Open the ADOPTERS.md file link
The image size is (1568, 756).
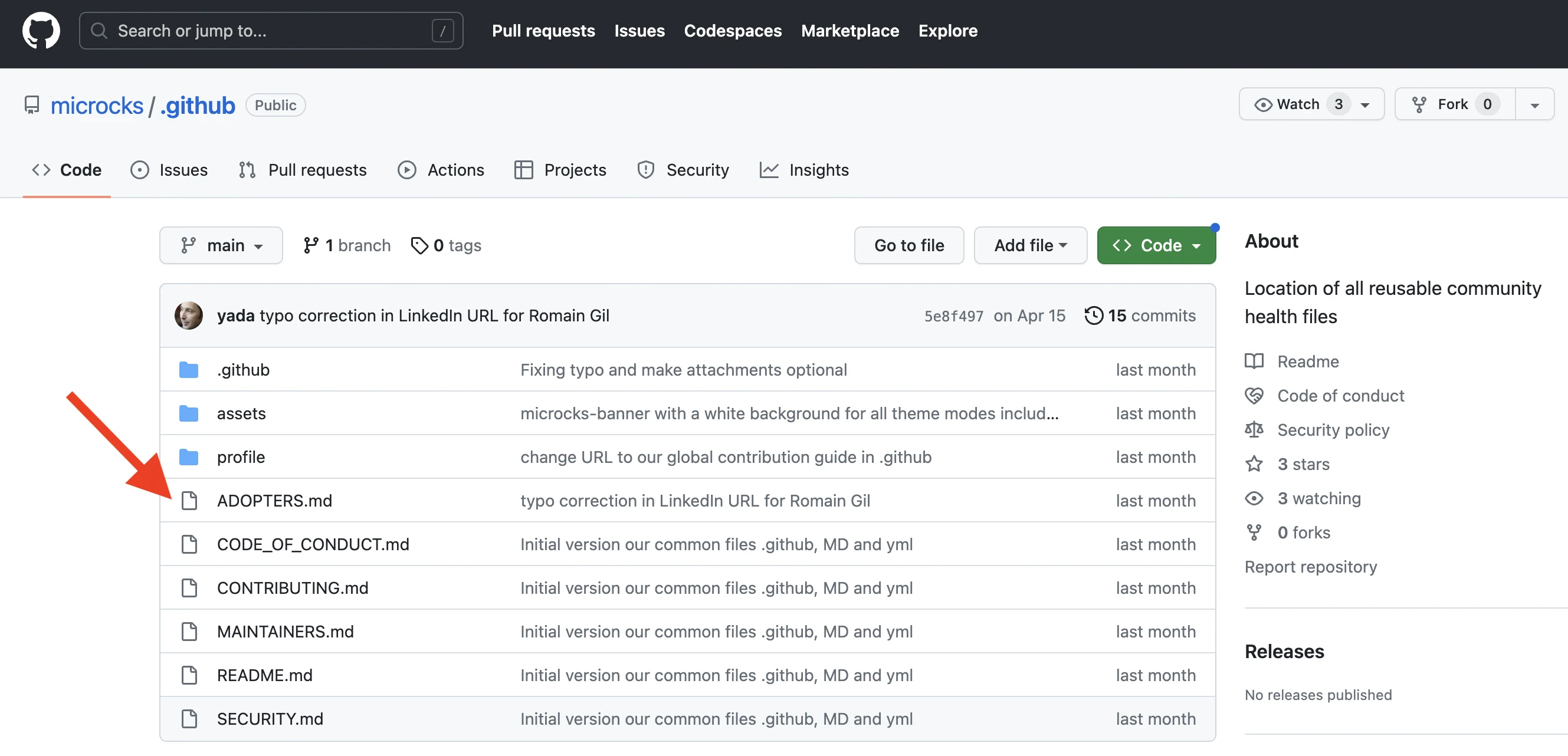pyautogui.click(x=274, y=500)
